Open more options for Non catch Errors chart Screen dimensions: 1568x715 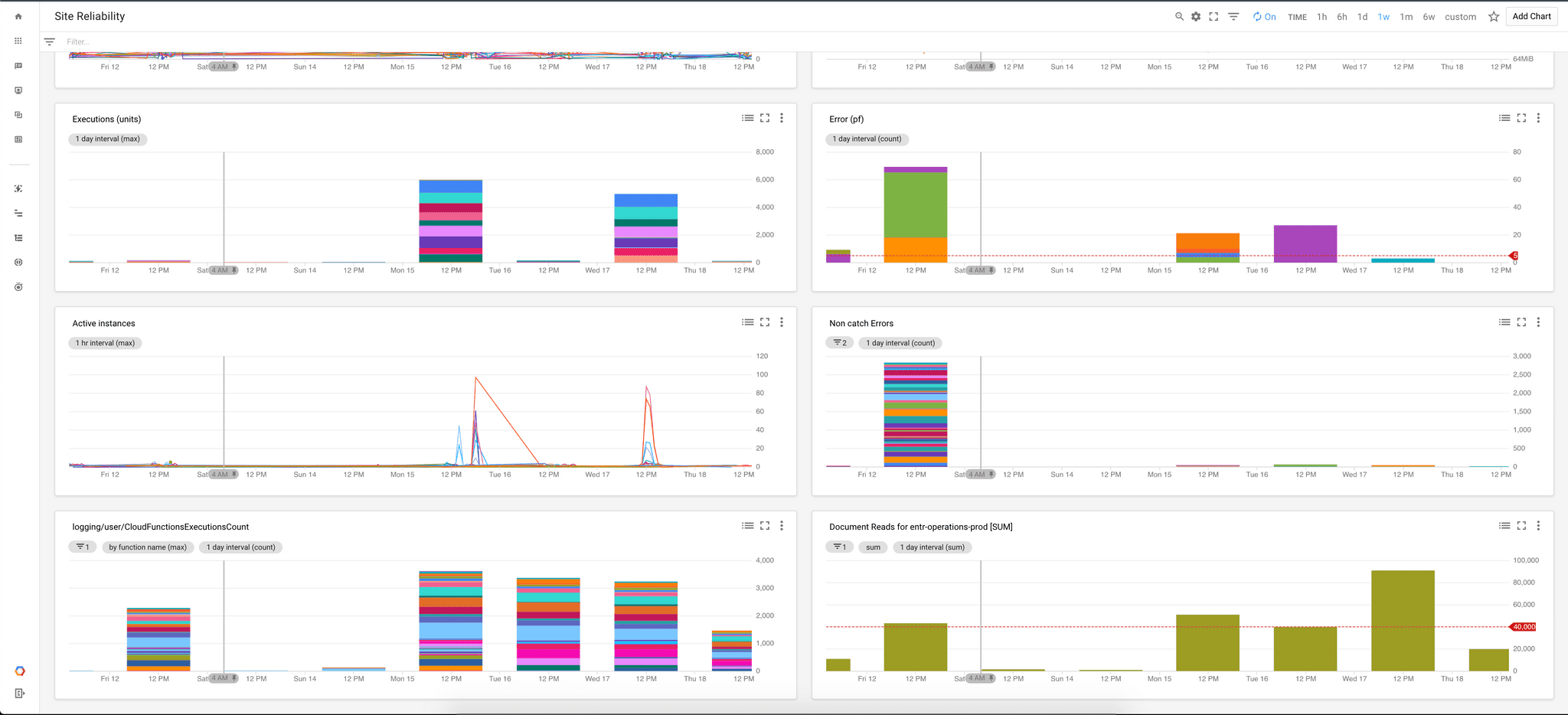click(1538, 322)
